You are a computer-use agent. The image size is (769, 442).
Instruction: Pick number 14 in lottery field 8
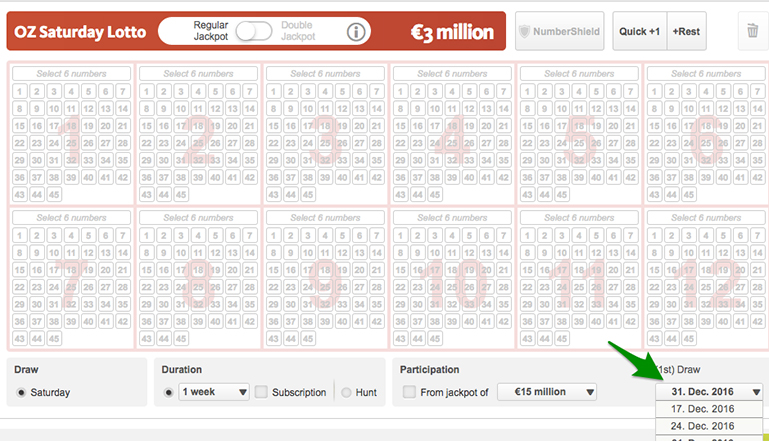pos(250,253)
